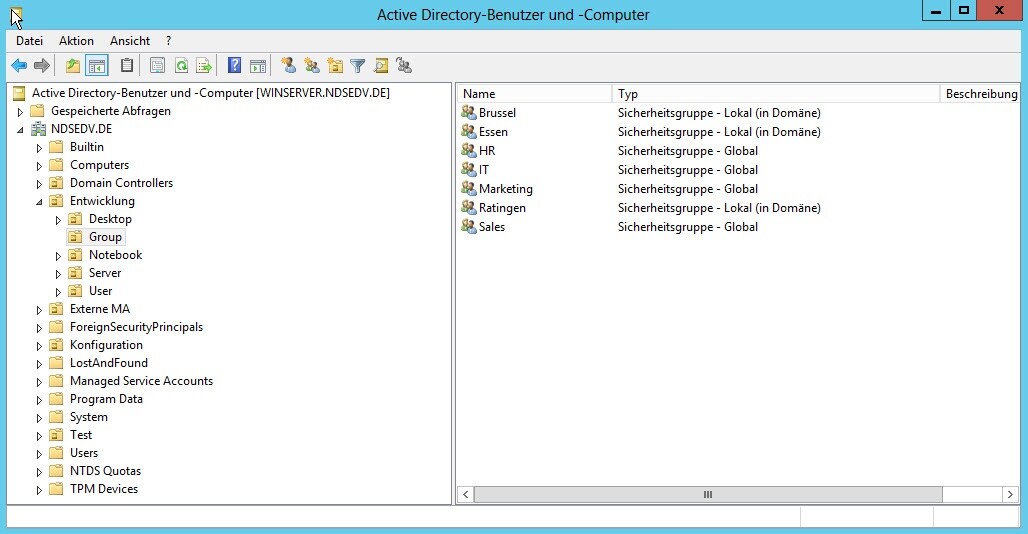1028x534 pixels.
Task: Sort by the Typ column header
Action: 775,94
